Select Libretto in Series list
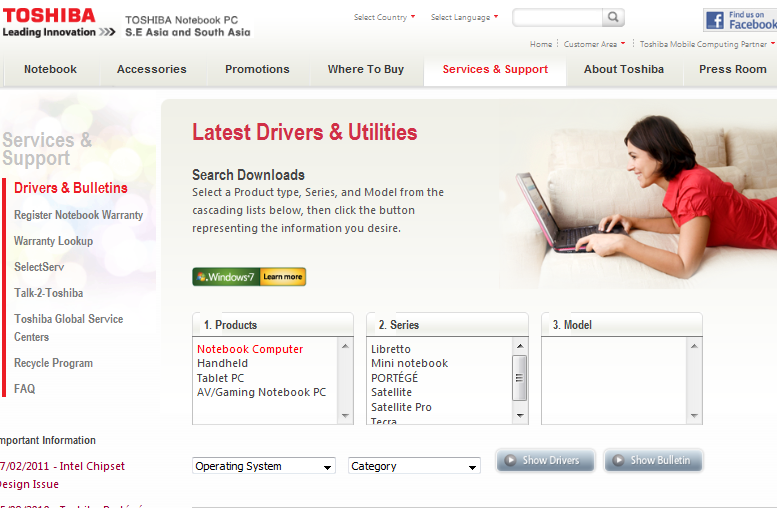Screen dimensions: 777x508 coord(390,349)
